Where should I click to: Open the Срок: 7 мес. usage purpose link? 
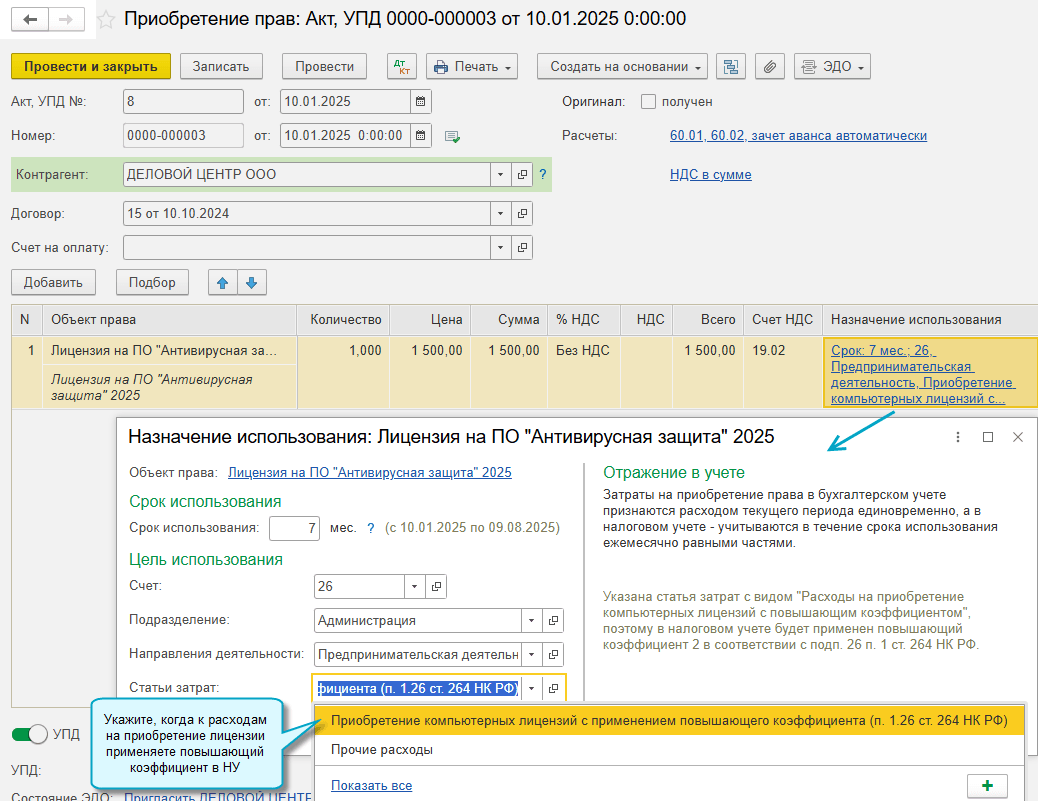point(923,375)
